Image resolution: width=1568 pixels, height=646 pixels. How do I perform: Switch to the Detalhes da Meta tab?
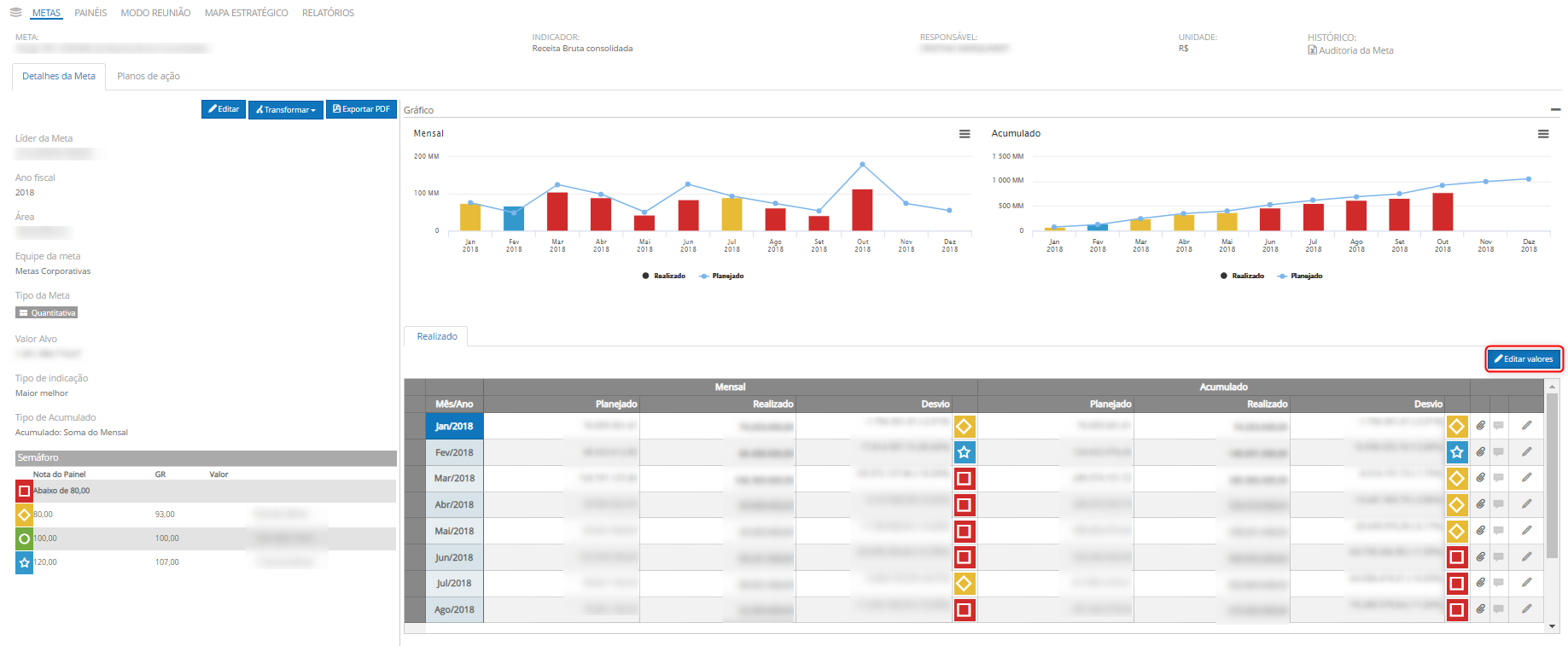point(59,76)
